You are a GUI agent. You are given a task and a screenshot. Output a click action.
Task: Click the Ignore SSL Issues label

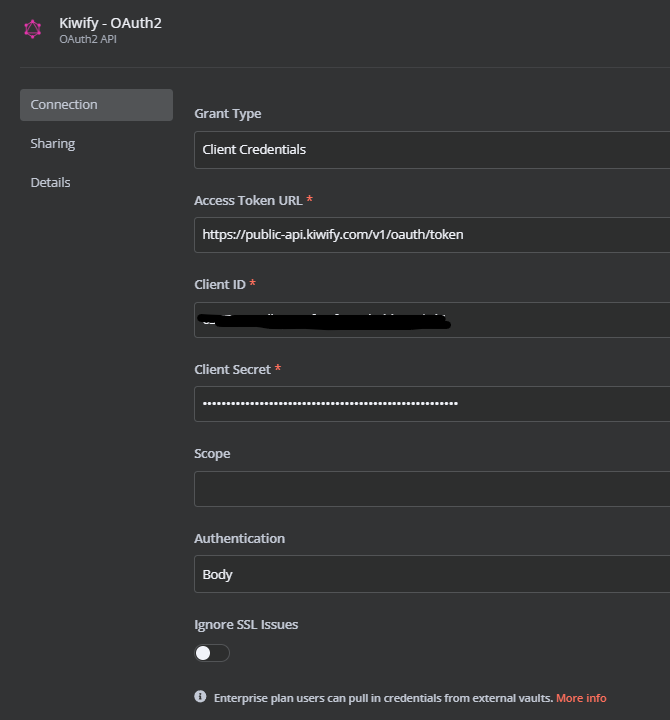[x=246, y=624]
